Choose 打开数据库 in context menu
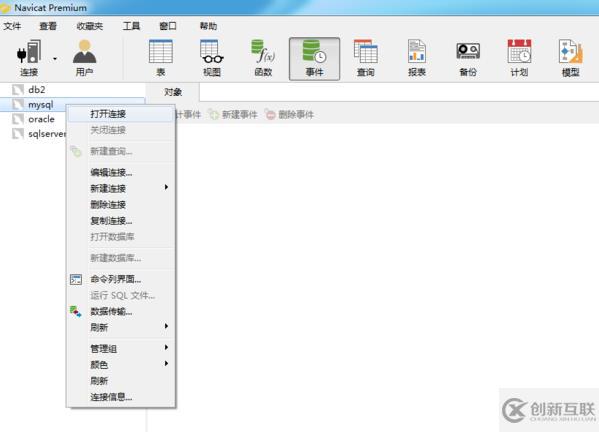This screenshot has width=599, height=432. coord(121,236)
